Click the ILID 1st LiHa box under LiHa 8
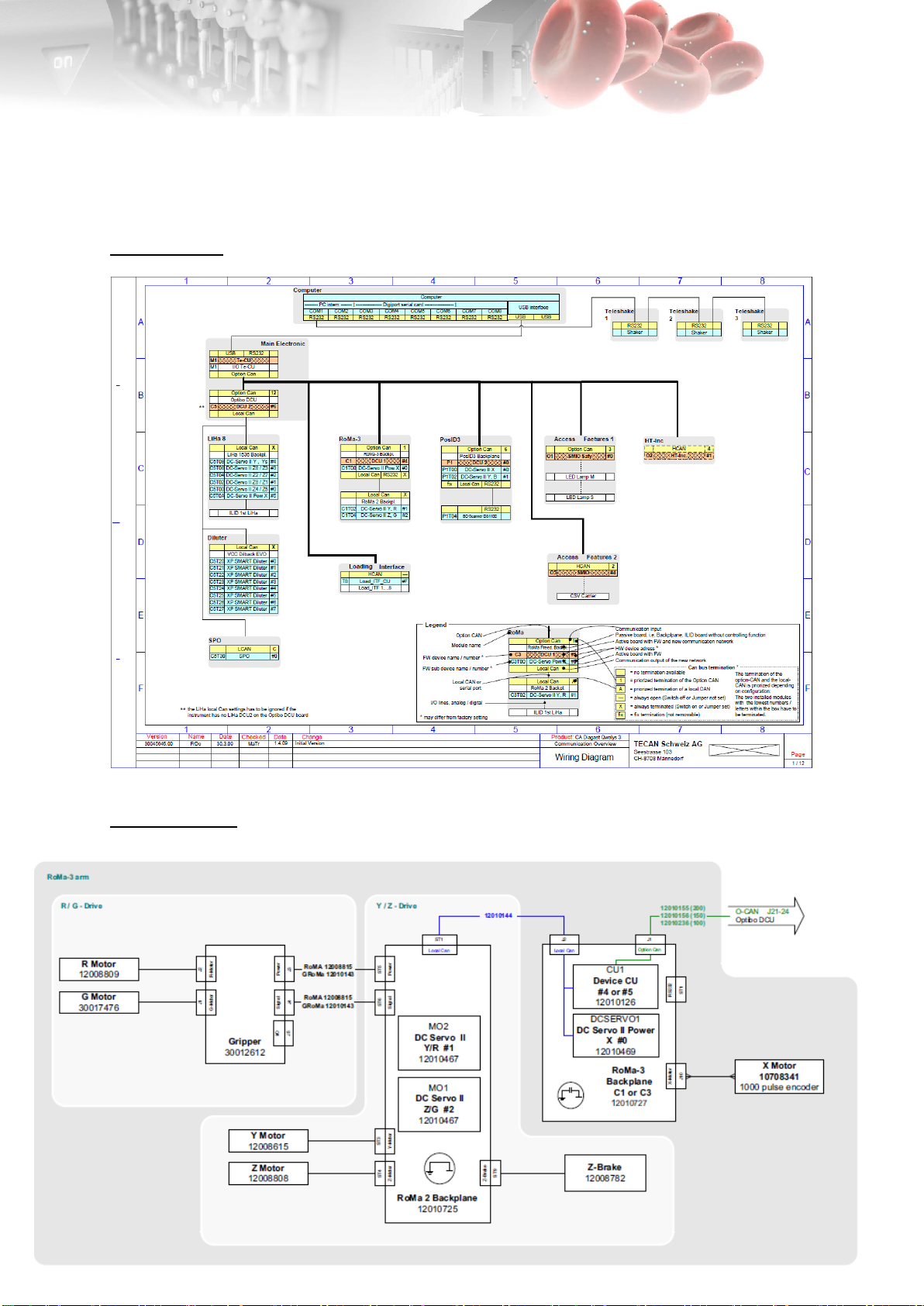Image resolution: width=924 pixels, height=1306 pixels. pyautogui.click(x=243, y=512)
